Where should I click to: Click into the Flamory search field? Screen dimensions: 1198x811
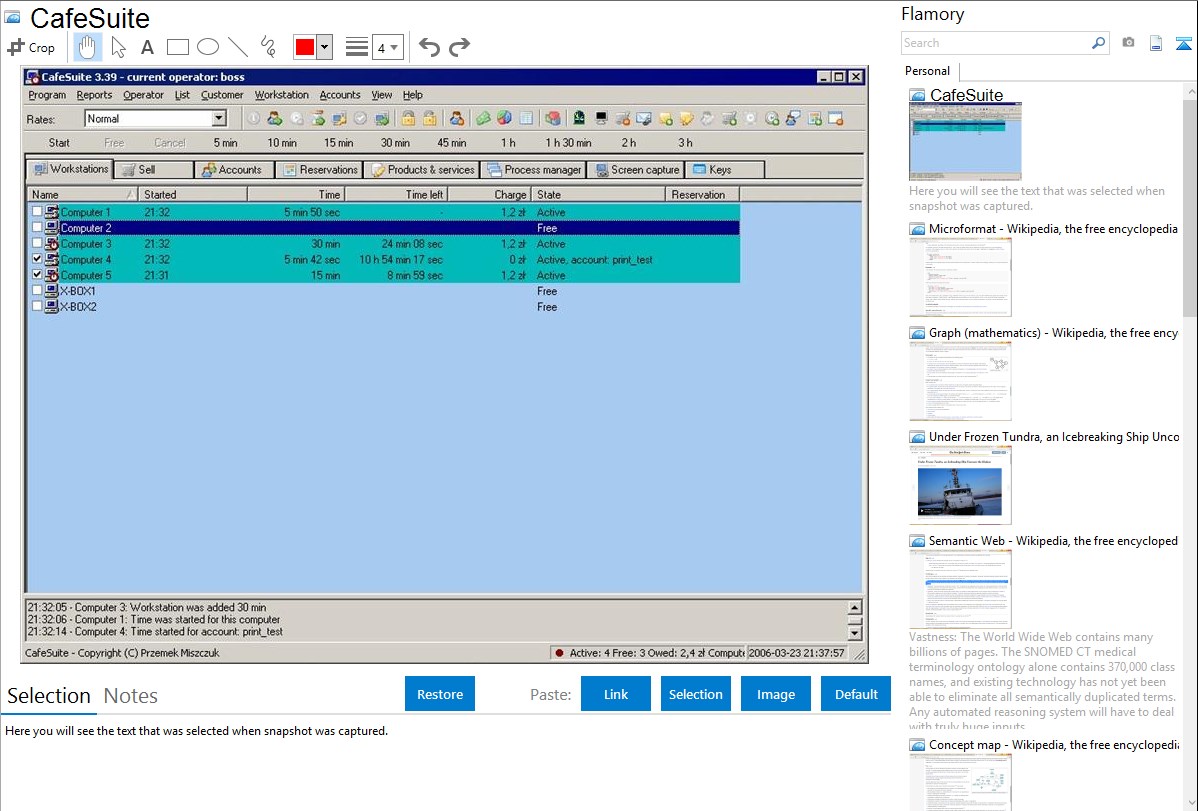point(996,43)
